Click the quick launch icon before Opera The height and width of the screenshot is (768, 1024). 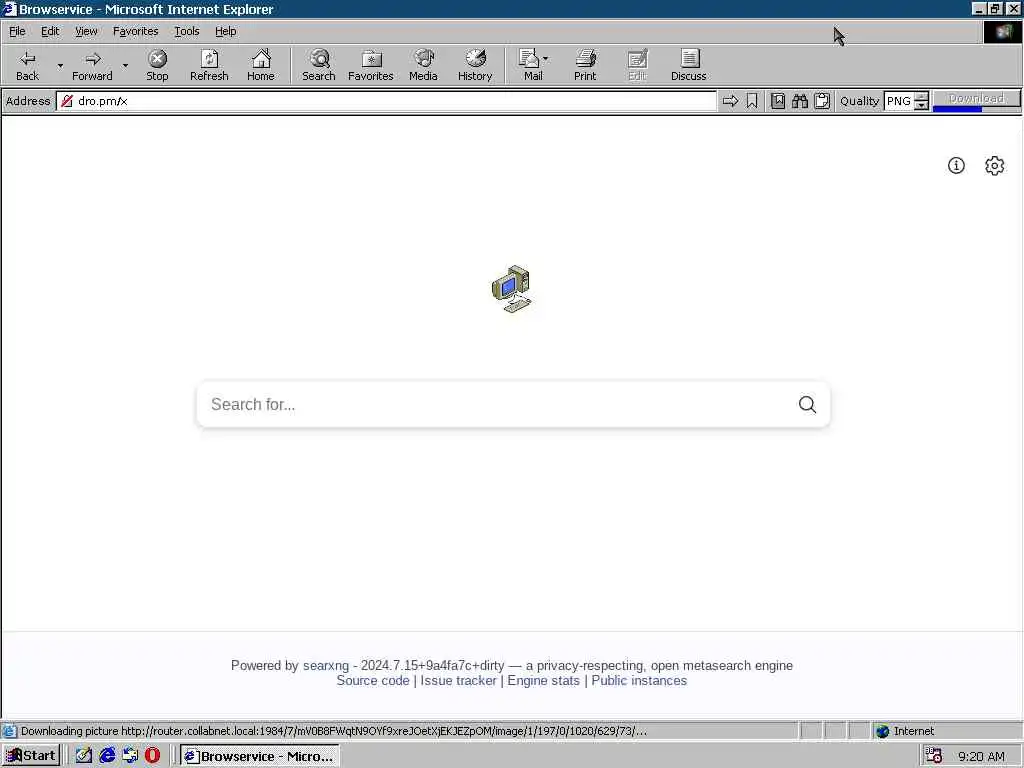pos(130,756)
